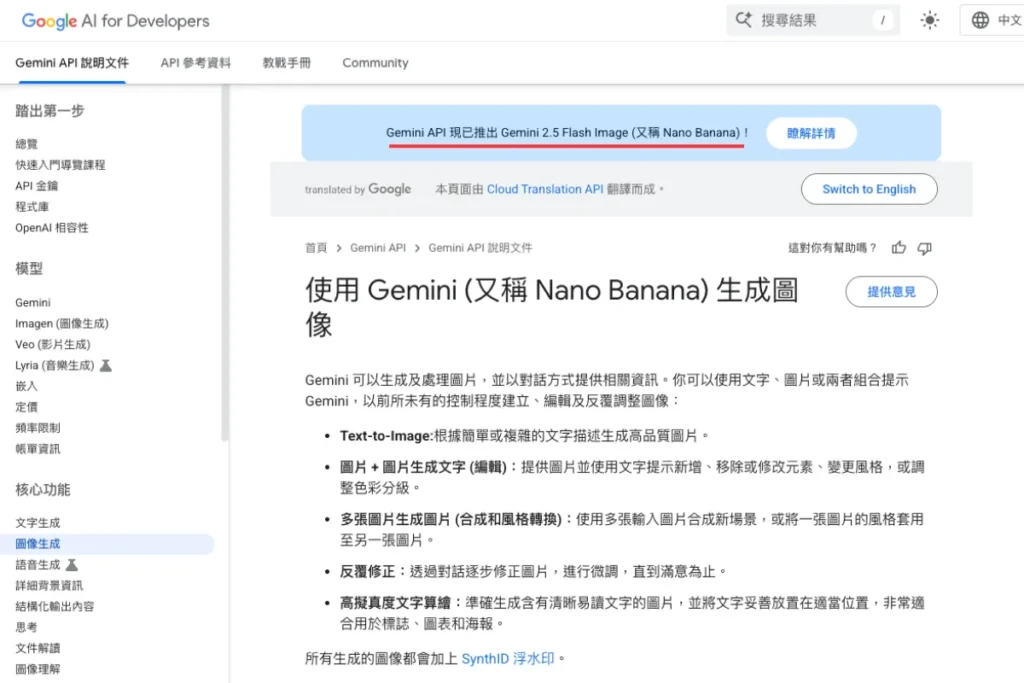Open the SynthID 浮水印 link
The height and width of the screenshot is (683, 1024).
coord(507,658)
